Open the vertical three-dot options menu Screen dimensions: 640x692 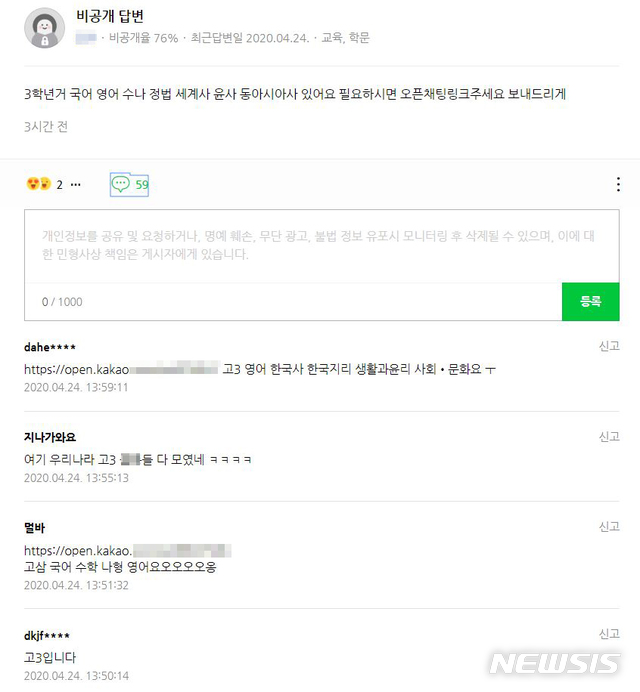click(x=618, y=184)
